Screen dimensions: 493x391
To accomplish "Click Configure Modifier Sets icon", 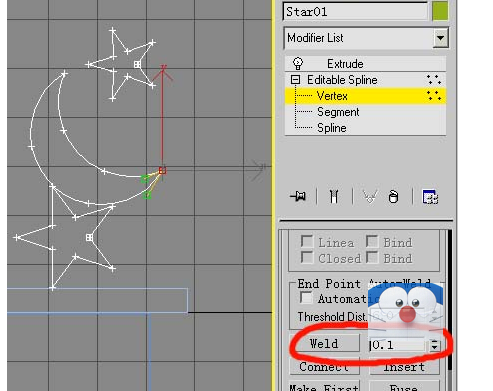I will click(x=430, y=196).
